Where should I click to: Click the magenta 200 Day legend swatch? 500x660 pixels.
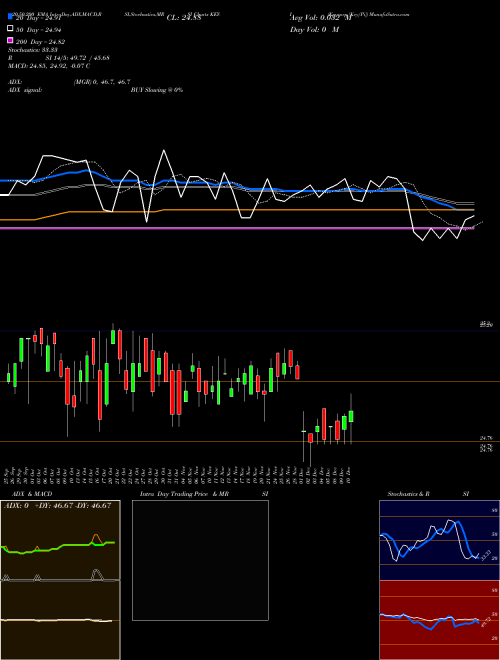pos(10,40)
